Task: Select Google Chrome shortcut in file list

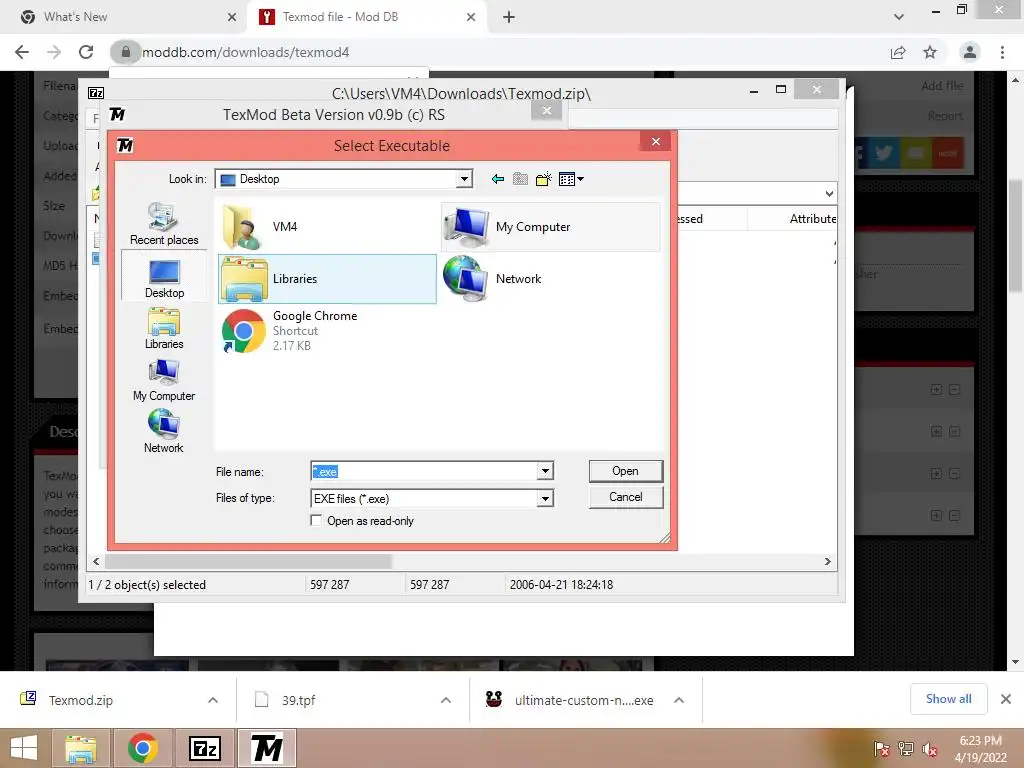Action: pyautogui.click(x=327, y=330)
